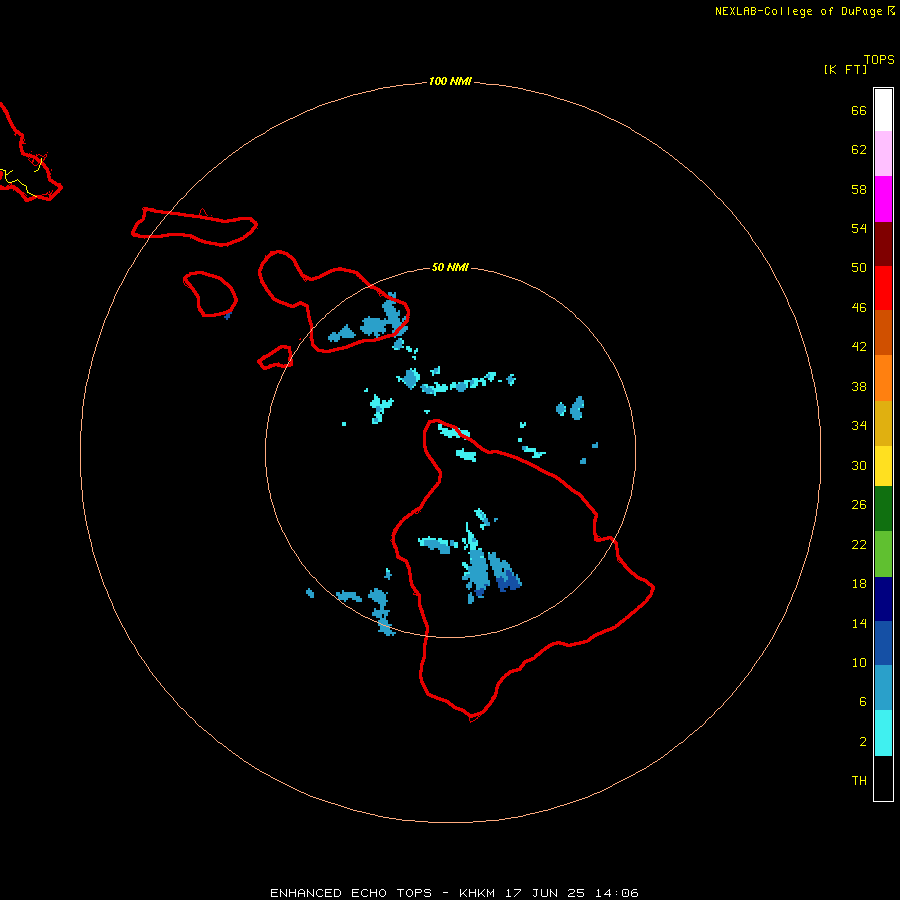Click the bright red 50 kft swatch
The image size is (900, 900).
click(x=883, y=288)
